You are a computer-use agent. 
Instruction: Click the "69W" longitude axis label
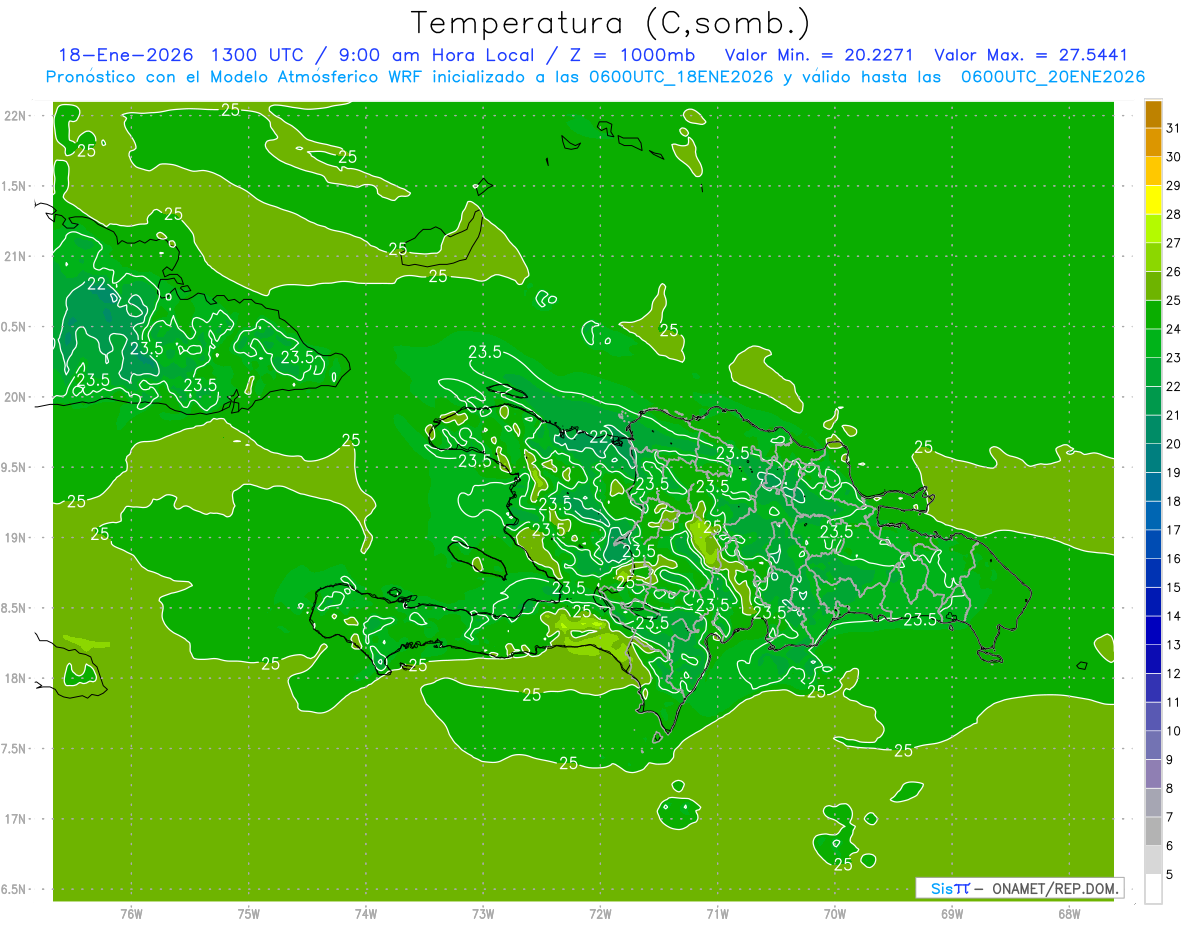click(951, 913)
